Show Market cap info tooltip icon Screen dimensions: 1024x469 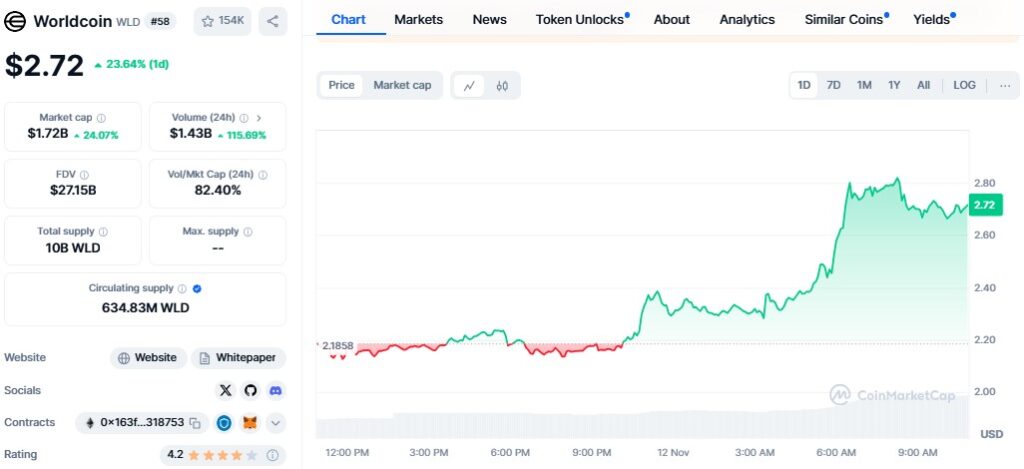[101, 118]
